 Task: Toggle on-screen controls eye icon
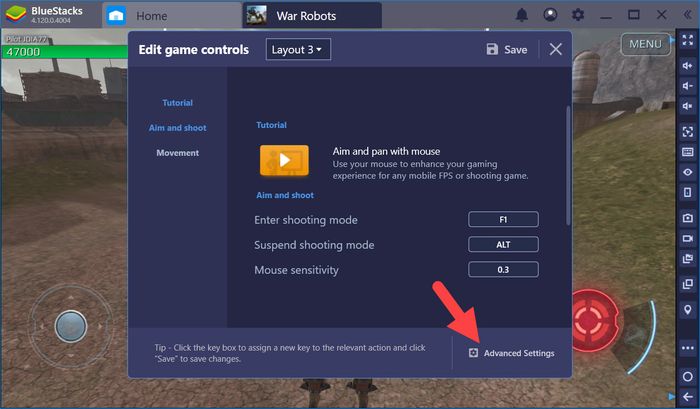coord(688,172)
